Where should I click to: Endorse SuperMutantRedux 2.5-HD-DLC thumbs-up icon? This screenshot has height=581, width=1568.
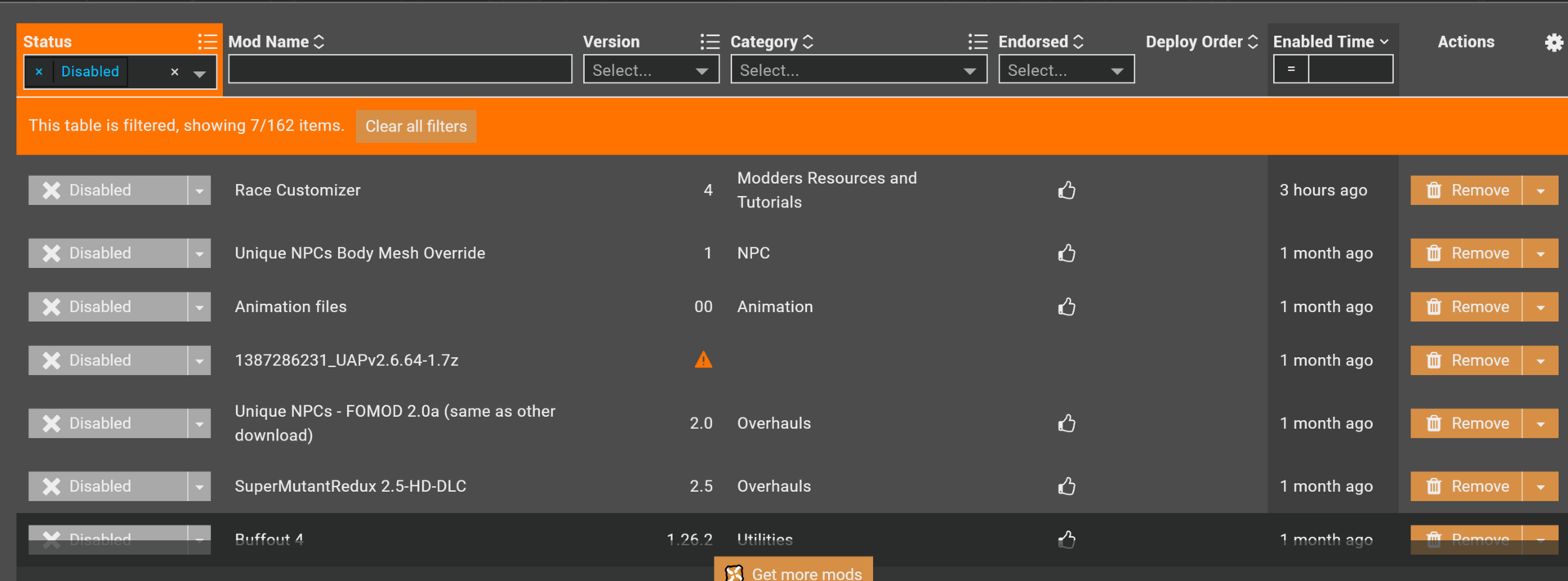coord(1067,486)
